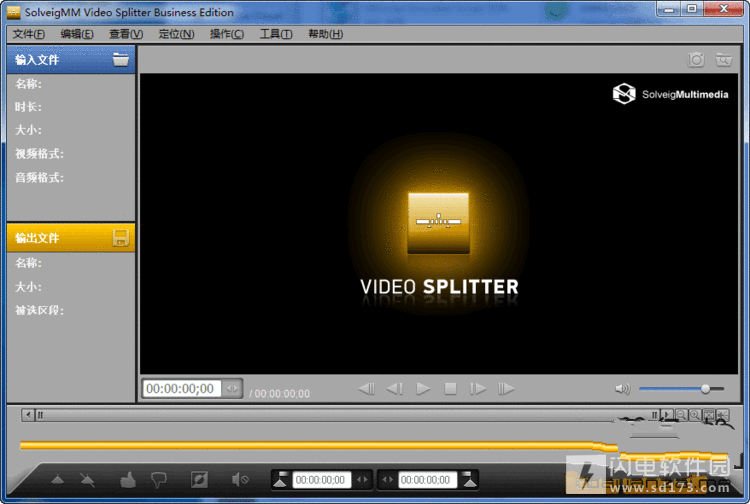Click the 音频格式: label in the input panel
Viewport: 750px width, 504px height.
tap(39, 177)
